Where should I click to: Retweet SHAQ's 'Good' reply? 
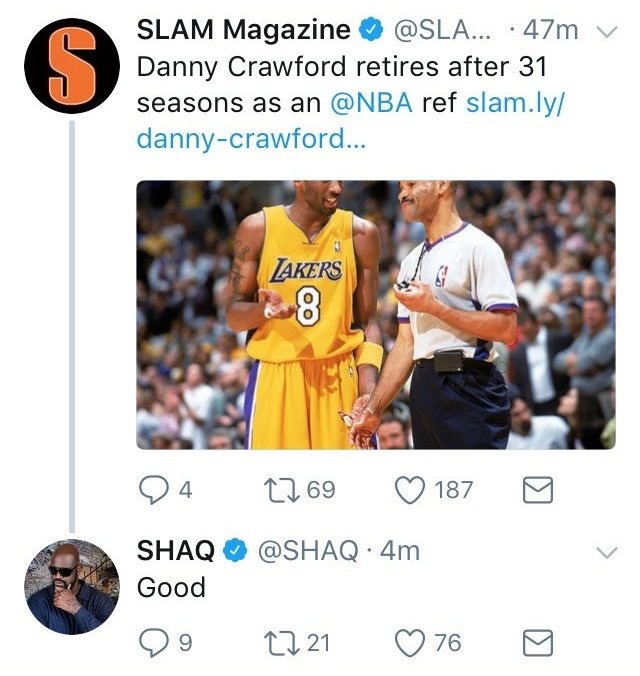click(282, 643)
